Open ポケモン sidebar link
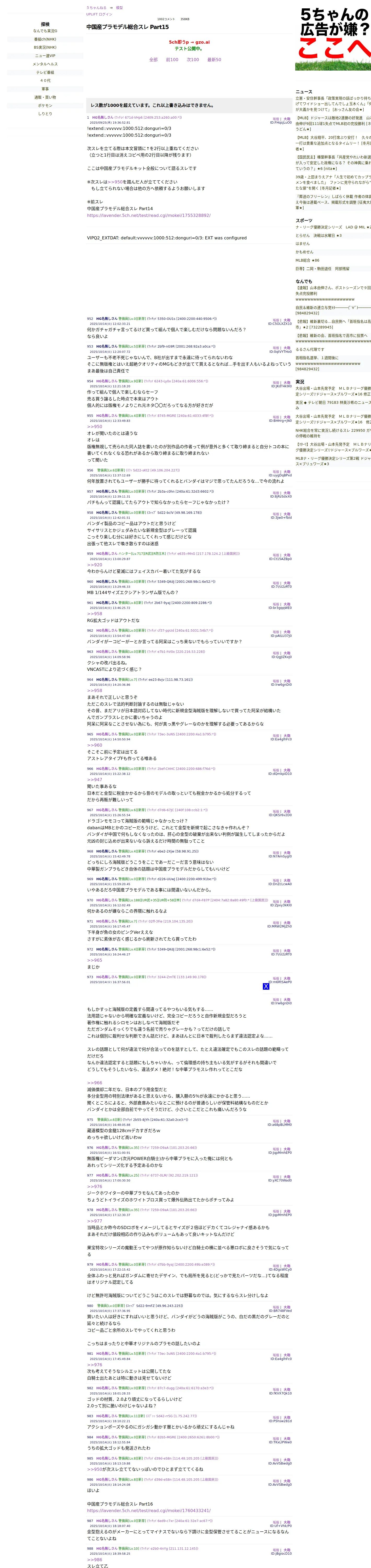 [x=45, y=105]
